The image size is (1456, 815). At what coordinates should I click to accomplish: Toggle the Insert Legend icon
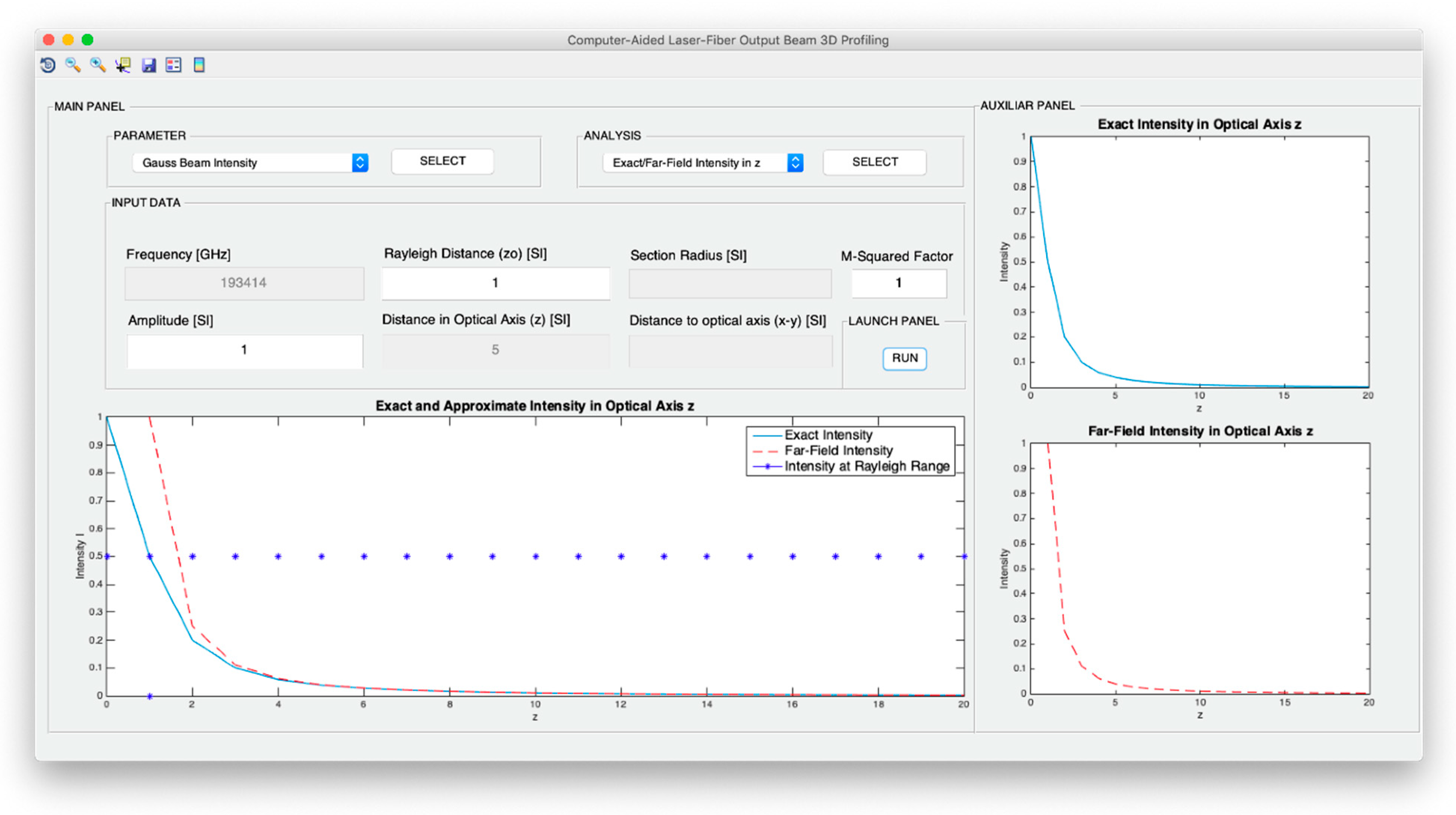[x=174, y=65]
